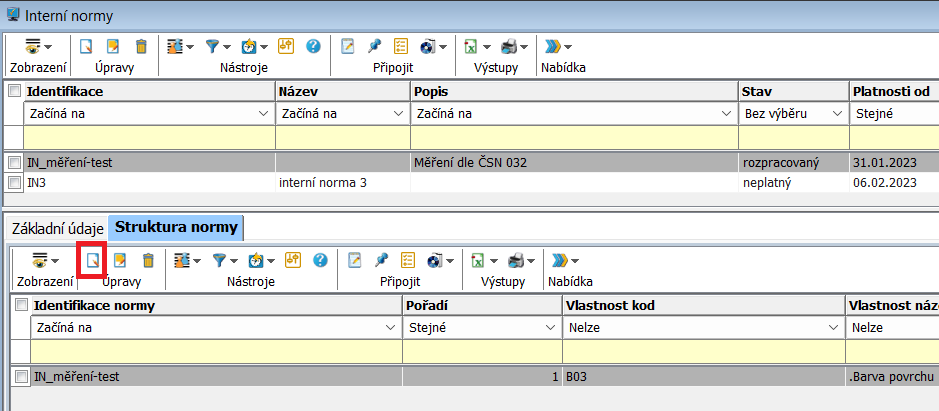Tick the checkbox for upper IN_měření-test row
939x411 pixels.
[x=14, y=161]
